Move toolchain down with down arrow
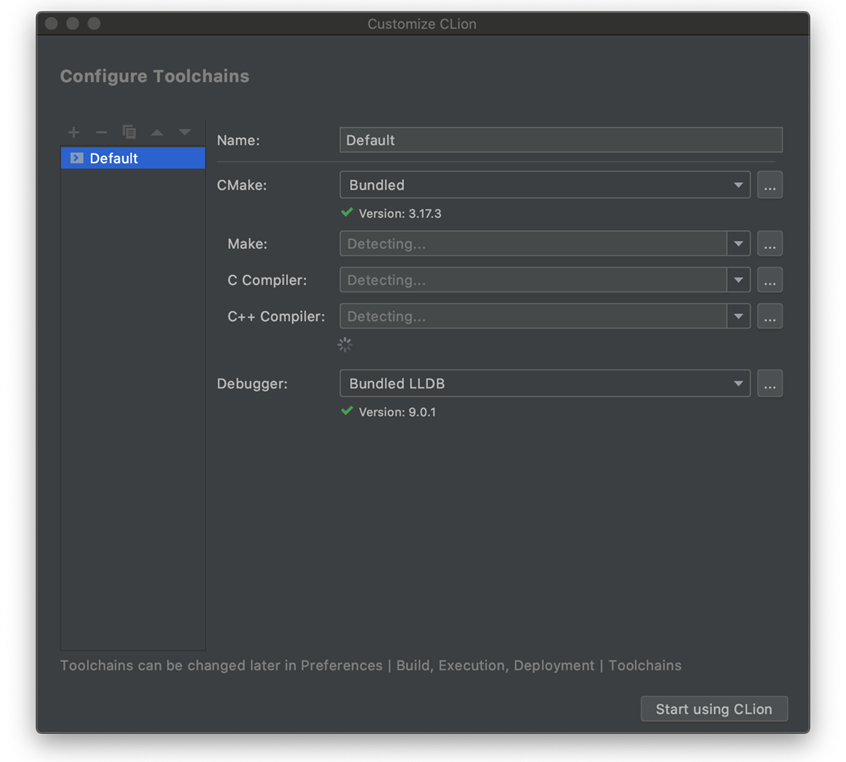 (x=185, y=132)
